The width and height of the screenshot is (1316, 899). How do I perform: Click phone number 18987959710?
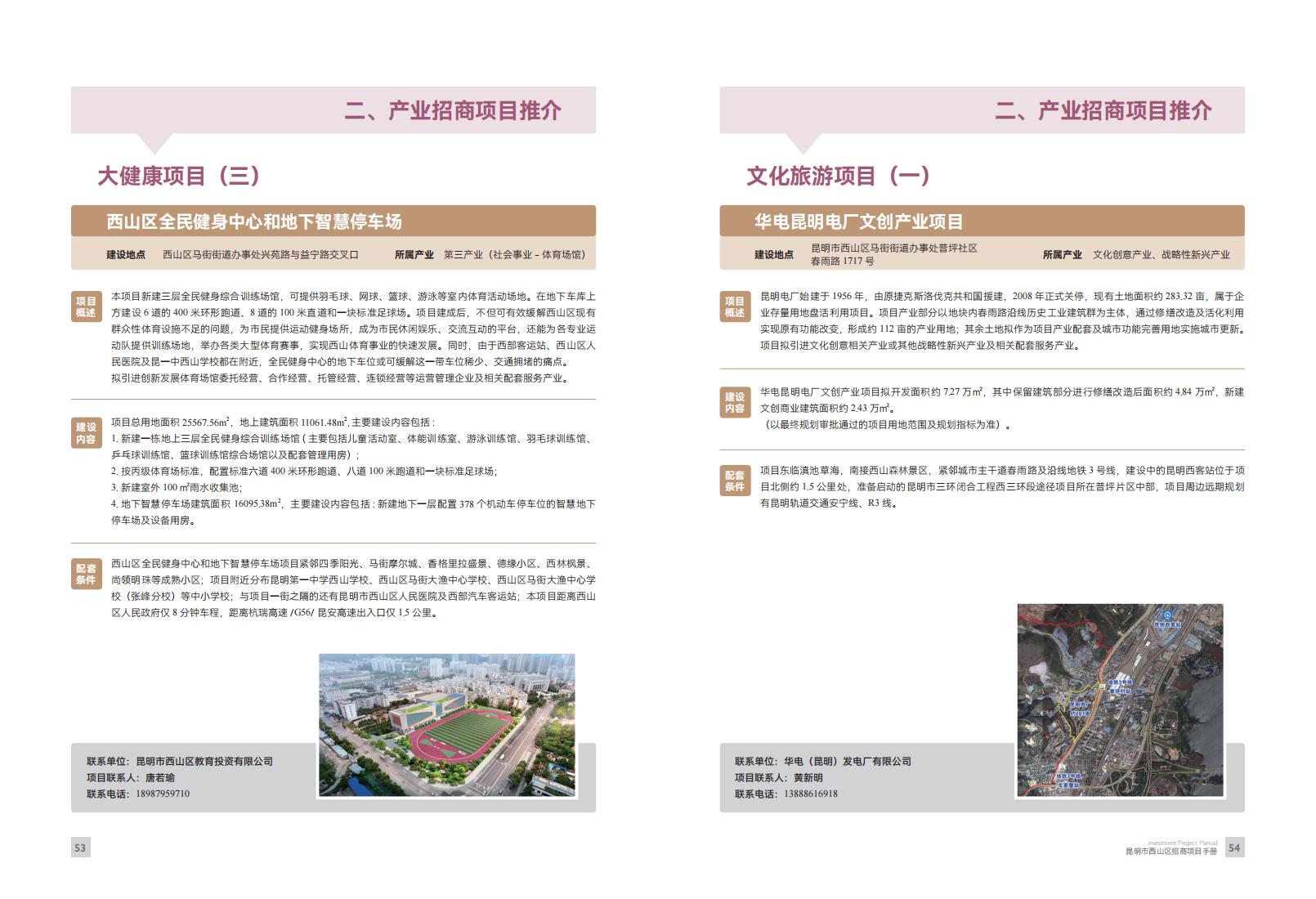(163, 794)
